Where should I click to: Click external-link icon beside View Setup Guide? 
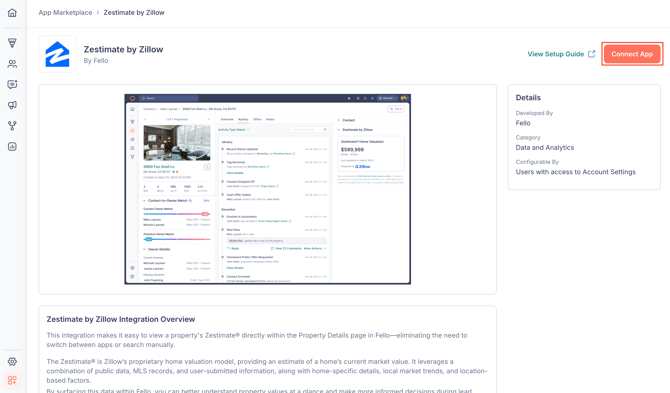click(591, 54)
